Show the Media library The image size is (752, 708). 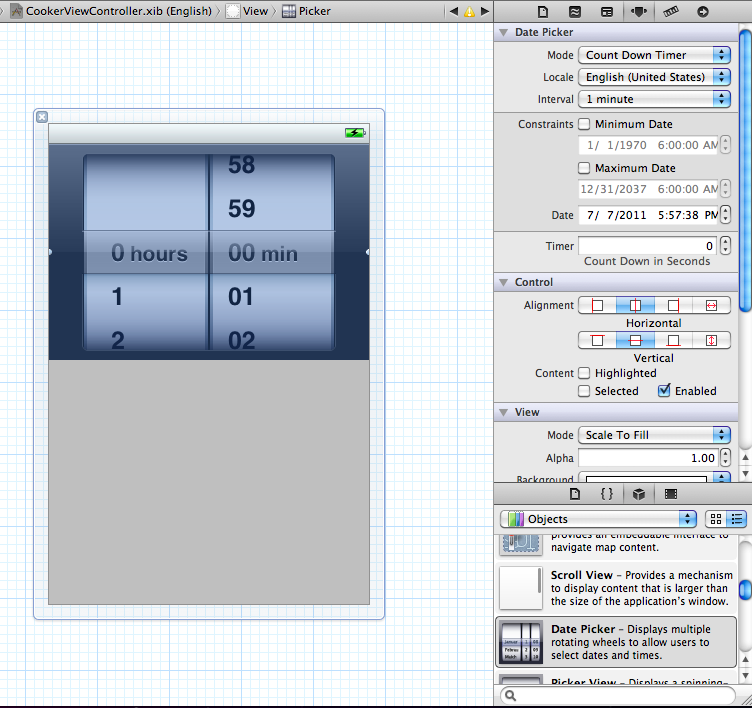pyautogui.click(x=671, y=494)
